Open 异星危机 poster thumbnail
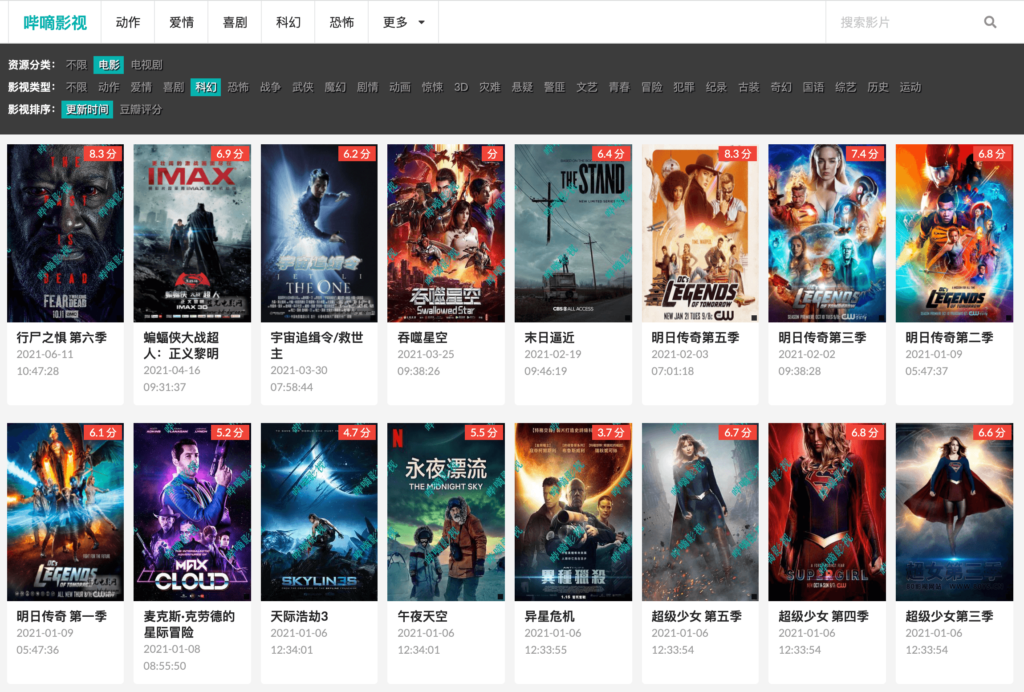Image resolution: width=1024 pixels, height=692 pixels. tap(573, 512)
